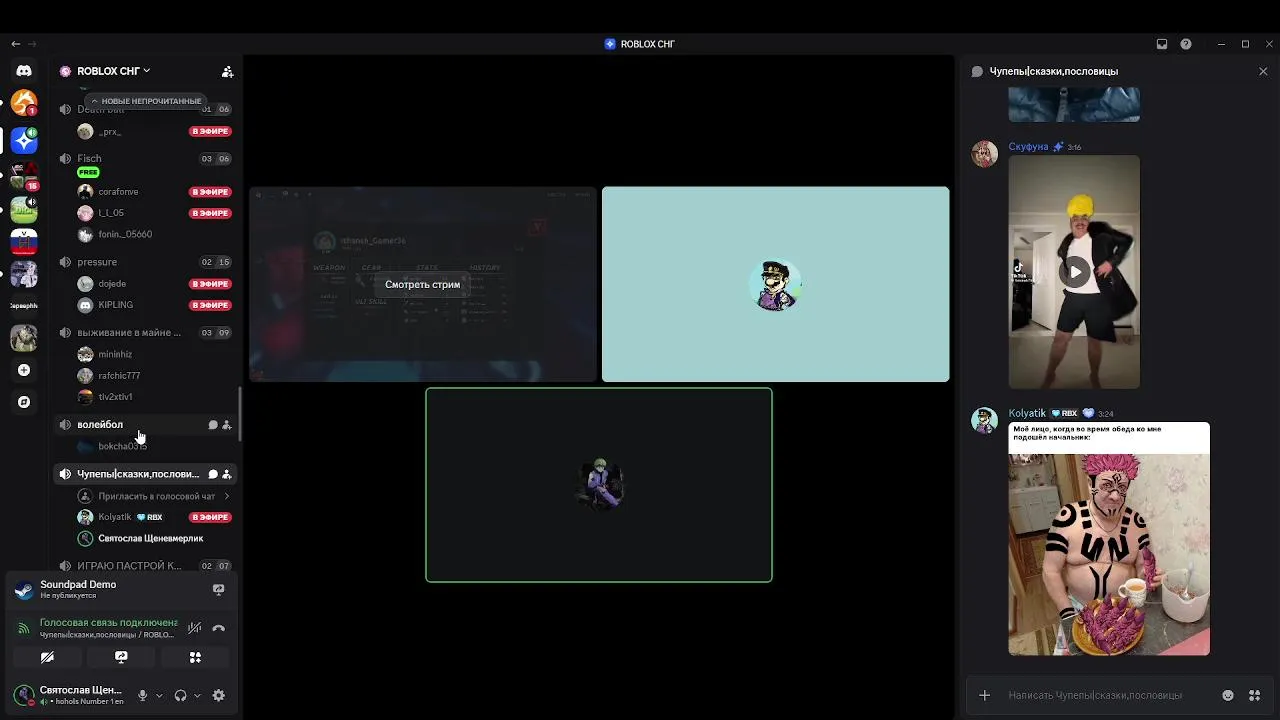Disconnect from voice with hang-up icon
Viewport: 1280px width, 720px height.
pyautogui.click(x=219, y=628)
